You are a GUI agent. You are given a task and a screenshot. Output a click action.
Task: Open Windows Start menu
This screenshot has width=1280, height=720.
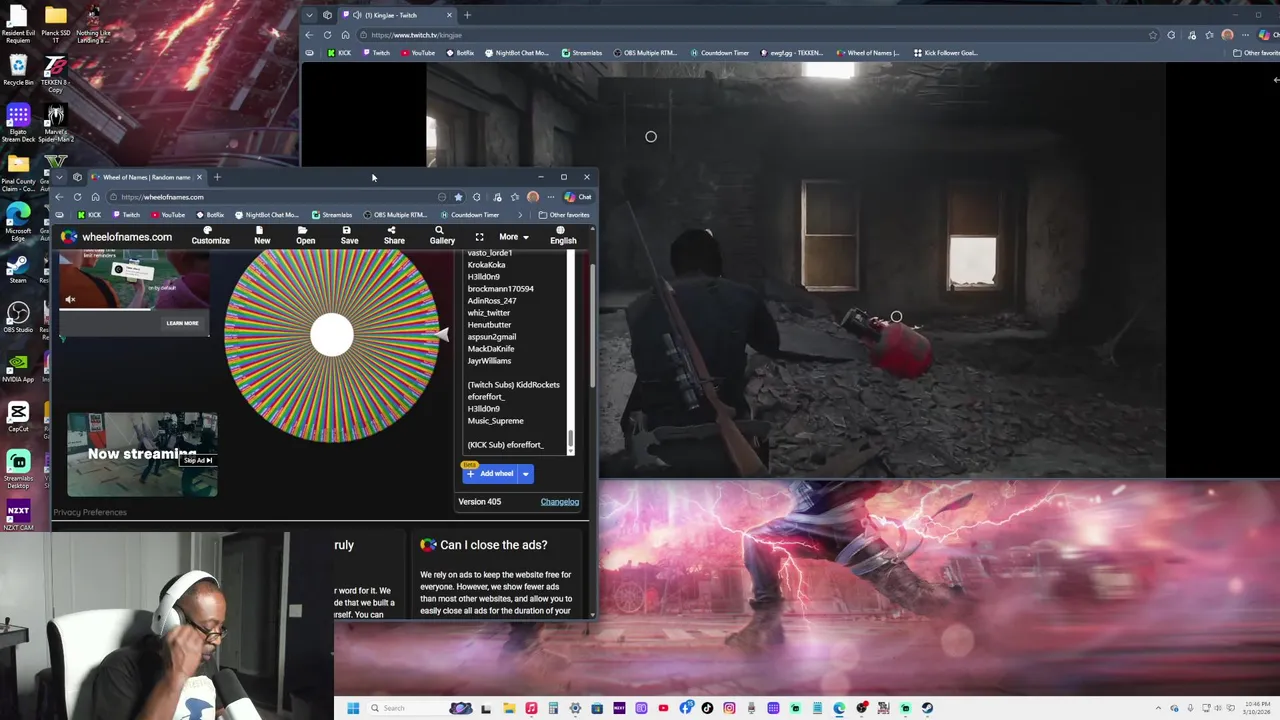point(353,708)
